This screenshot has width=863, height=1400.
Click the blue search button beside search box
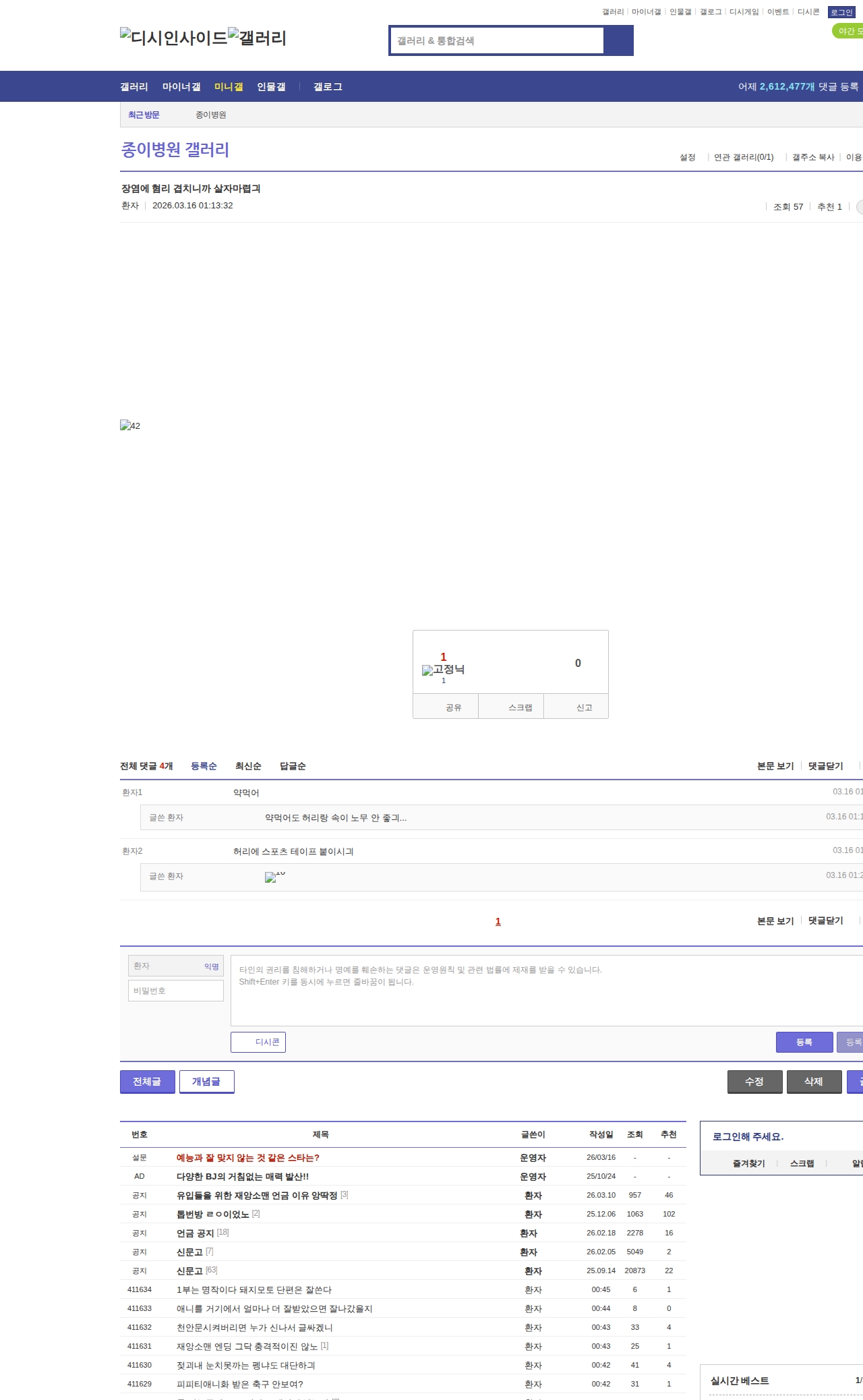pos(618,40)
